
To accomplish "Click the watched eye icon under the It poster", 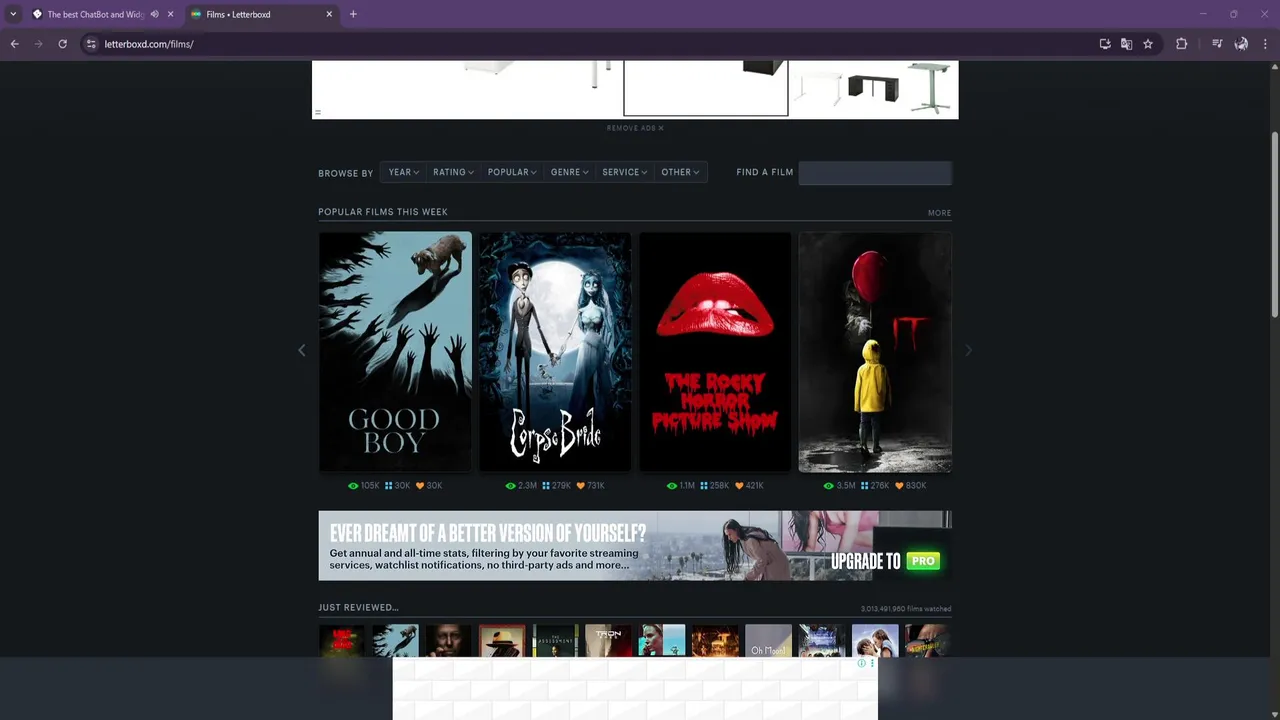I will pyautogui.click(x=829, y=486).
